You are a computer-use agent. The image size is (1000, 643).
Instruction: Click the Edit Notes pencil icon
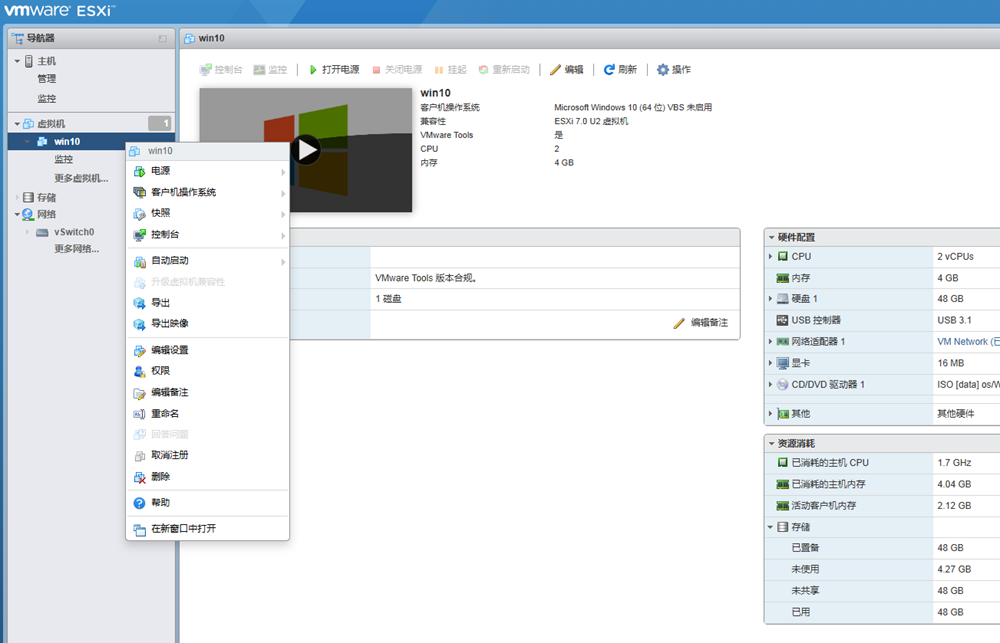pos(679,323)
